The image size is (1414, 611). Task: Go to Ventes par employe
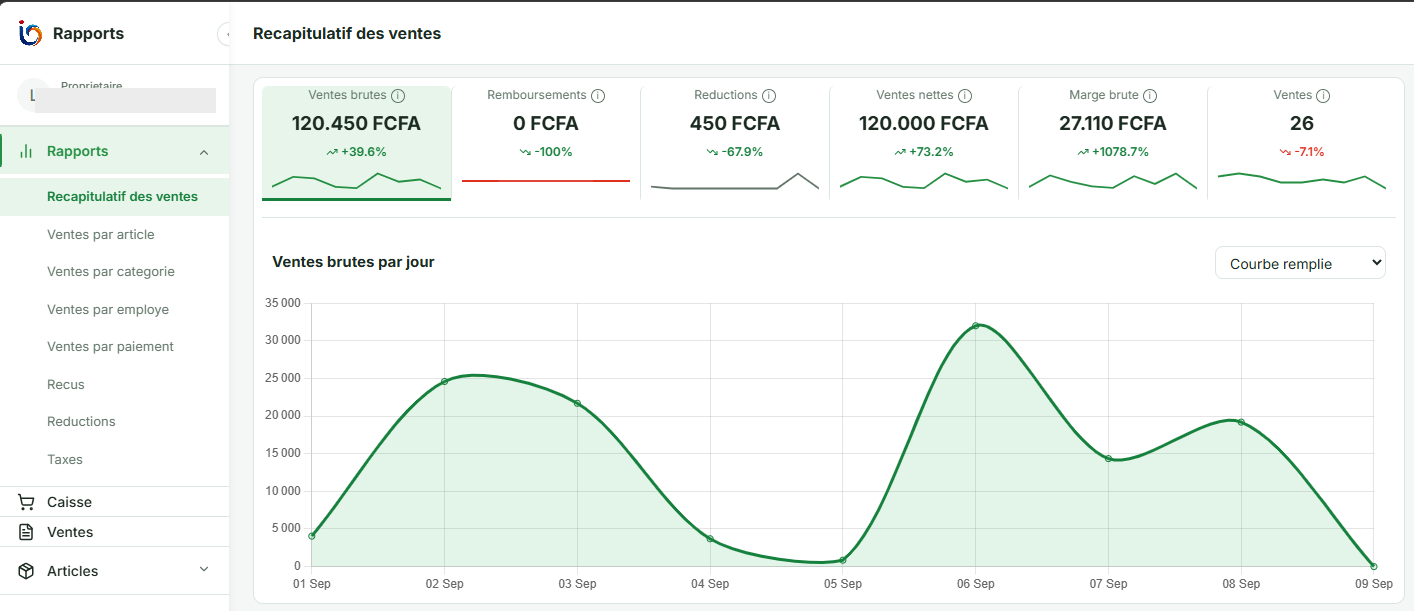point(108,309)
